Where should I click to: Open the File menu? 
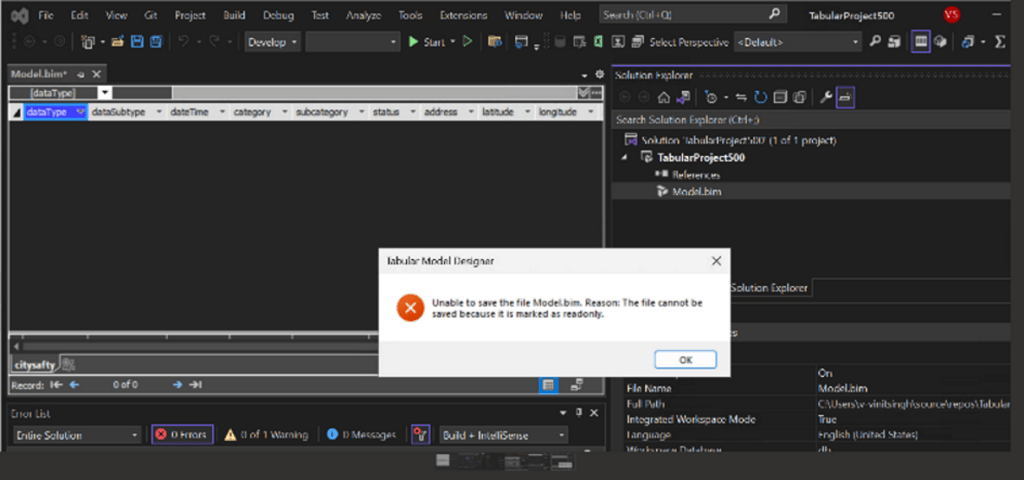click(46, 15)
